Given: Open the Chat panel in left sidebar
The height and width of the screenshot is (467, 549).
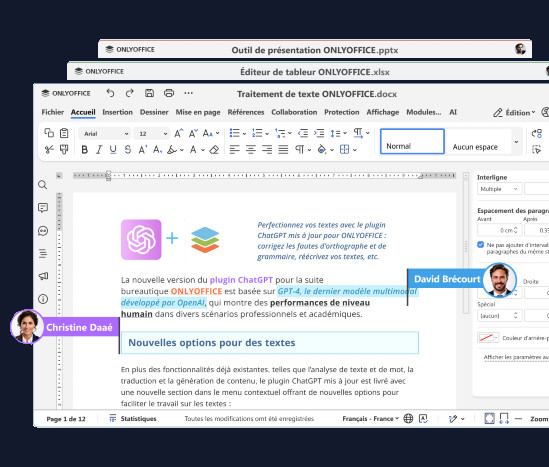Looking at the screenshot, I should click(43, 231).
